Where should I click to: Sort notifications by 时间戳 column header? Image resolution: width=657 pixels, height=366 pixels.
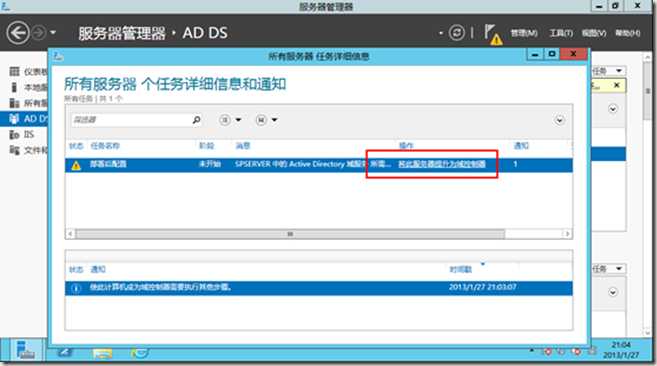pos(460,270)
